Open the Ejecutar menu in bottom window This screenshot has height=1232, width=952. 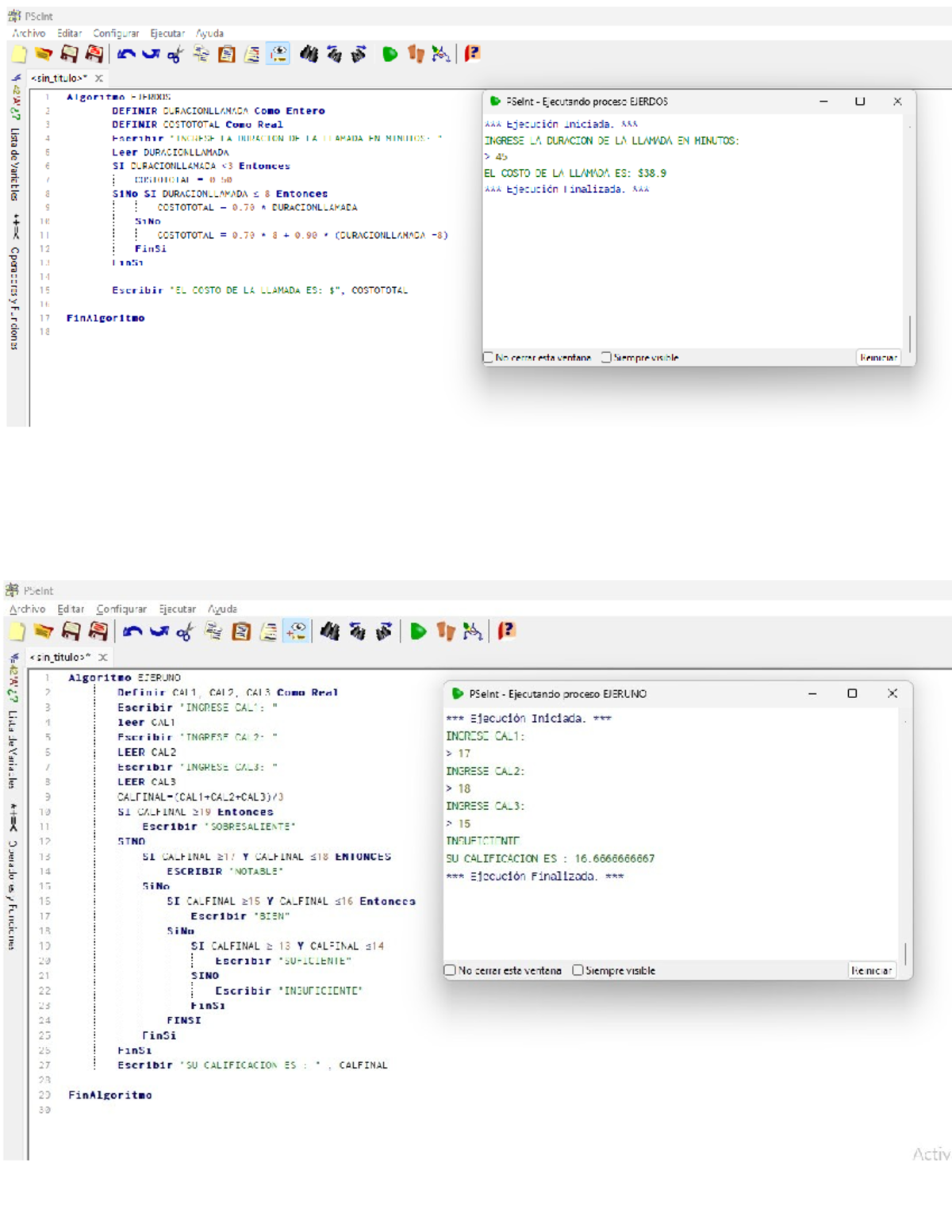click(177, 609)
